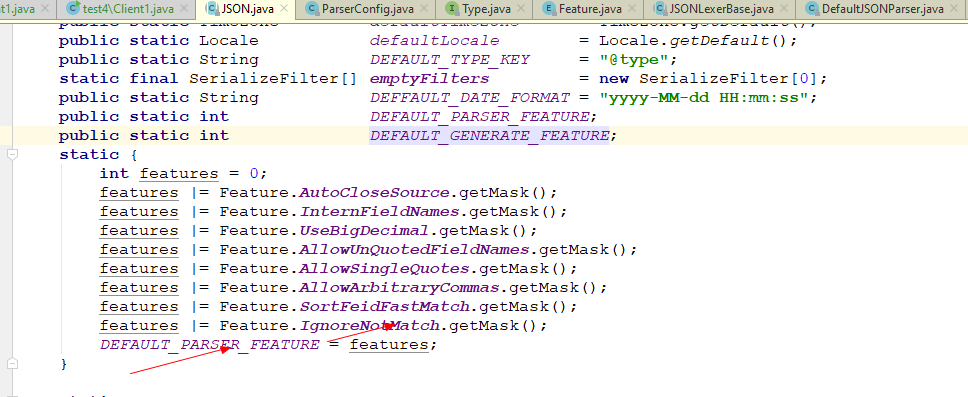Viewport: 968px width, 397px height.
Task: Click the DEFFAULT_DATE_FORMAT field name
Action: [x=469, y=97]
